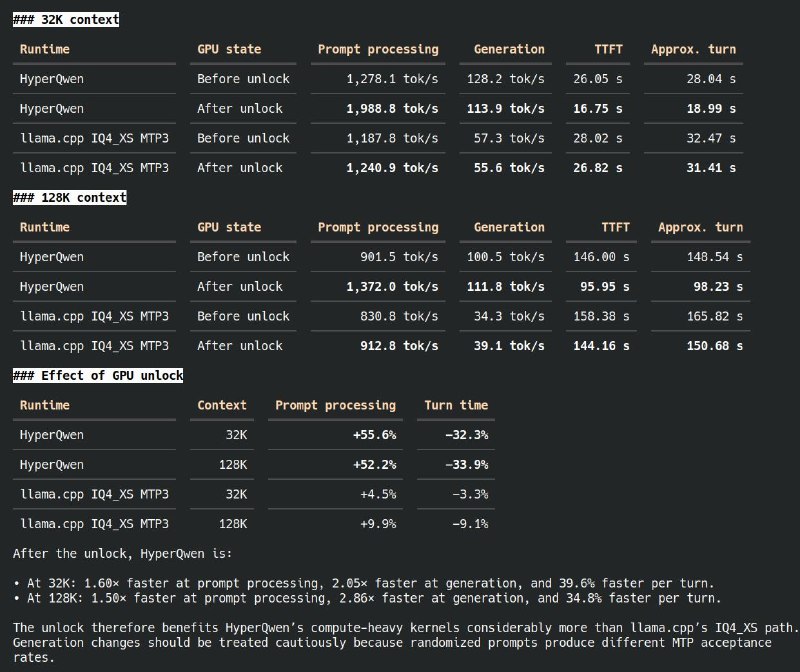Select the "111.8 tok/s" generation value
This screenshot has height=672, width=800.
506,287
